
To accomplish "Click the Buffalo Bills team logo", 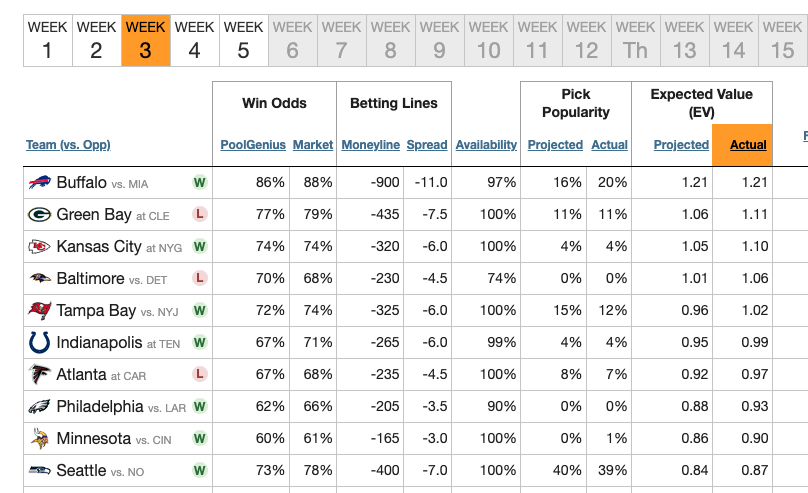I will pyautogui.click(x=40, y=183).
